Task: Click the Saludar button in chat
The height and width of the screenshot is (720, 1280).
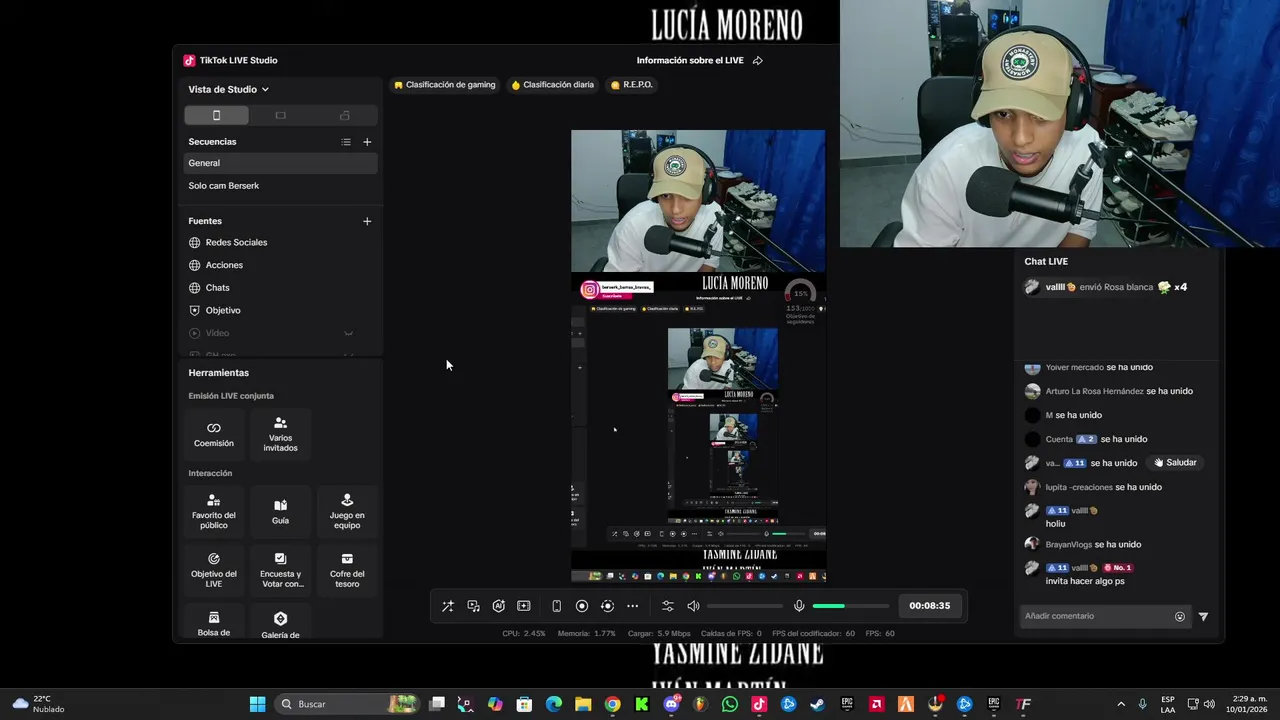Action: (x=1175, y=463)
